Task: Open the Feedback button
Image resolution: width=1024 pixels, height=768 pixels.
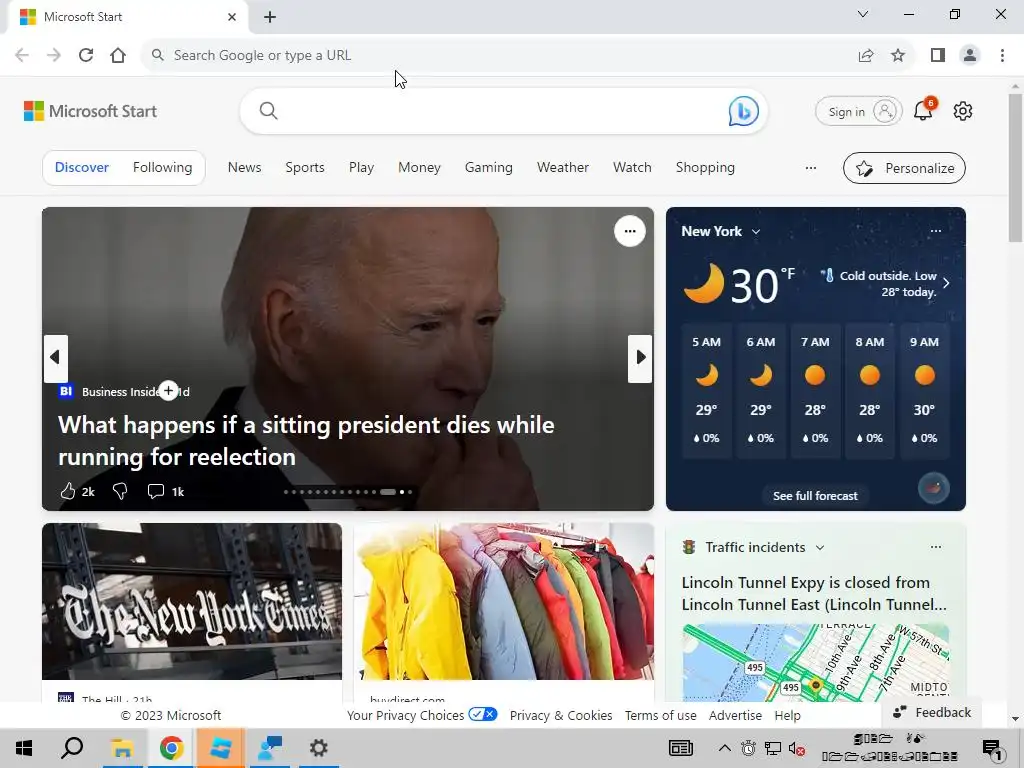Action: click(932, 712)
